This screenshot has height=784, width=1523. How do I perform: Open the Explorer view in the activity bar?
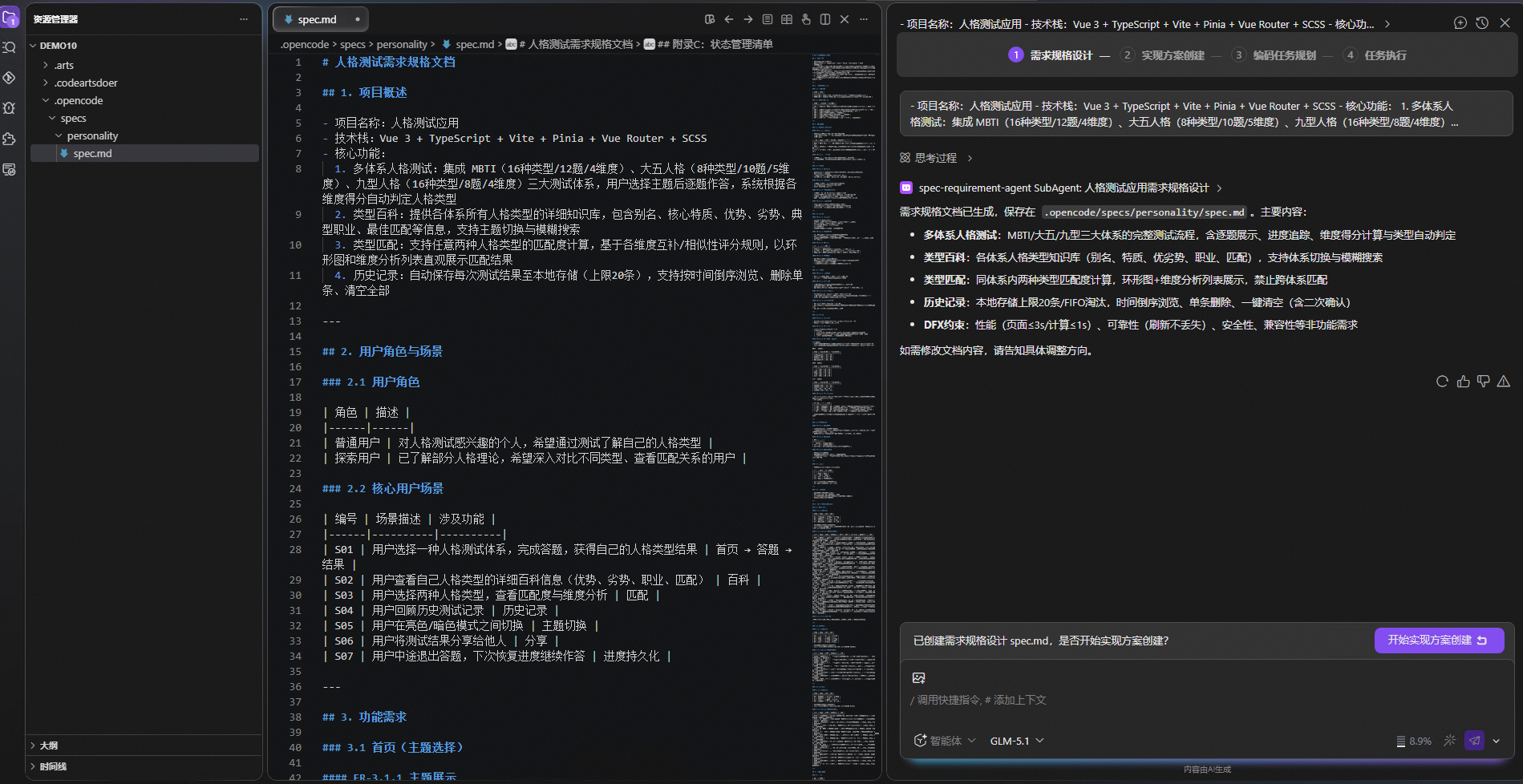tap(10, 17)
